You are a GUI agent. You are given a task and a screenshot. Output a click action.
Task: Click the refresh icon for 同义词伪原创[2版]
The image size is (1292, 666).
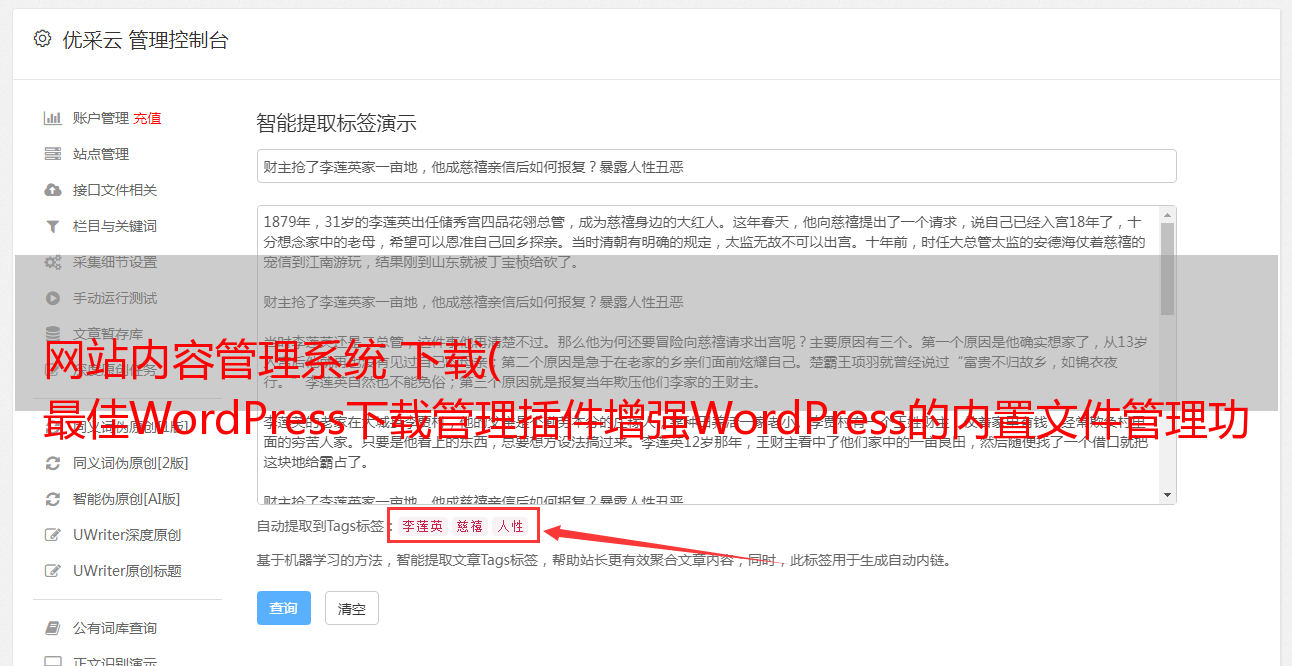53,463
